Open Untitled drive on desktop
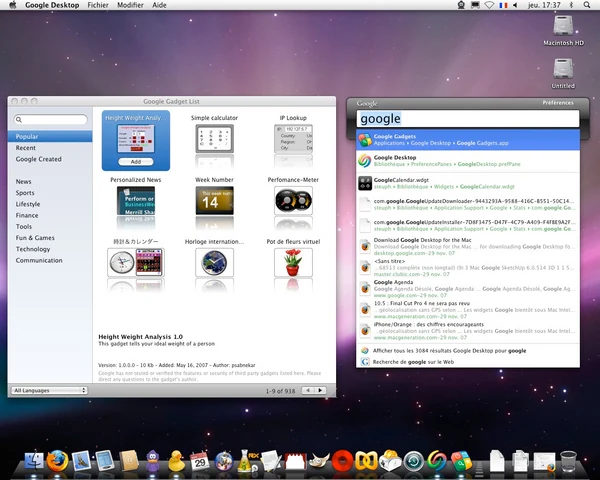 tap(563, 73)
